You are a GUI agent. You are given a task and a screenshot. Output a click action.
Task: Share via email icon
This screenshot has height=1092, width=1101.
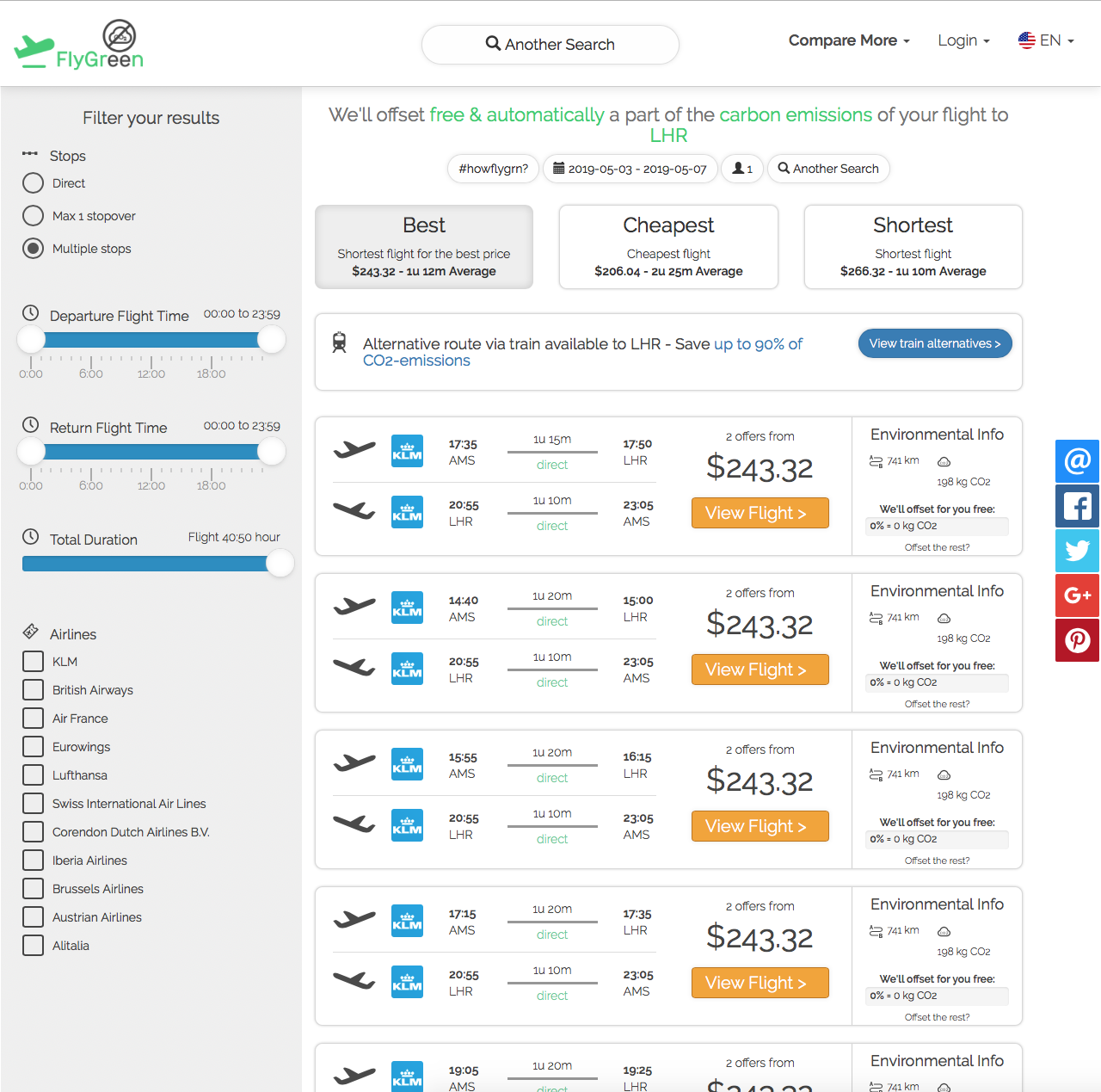(x=1077, y=461)
